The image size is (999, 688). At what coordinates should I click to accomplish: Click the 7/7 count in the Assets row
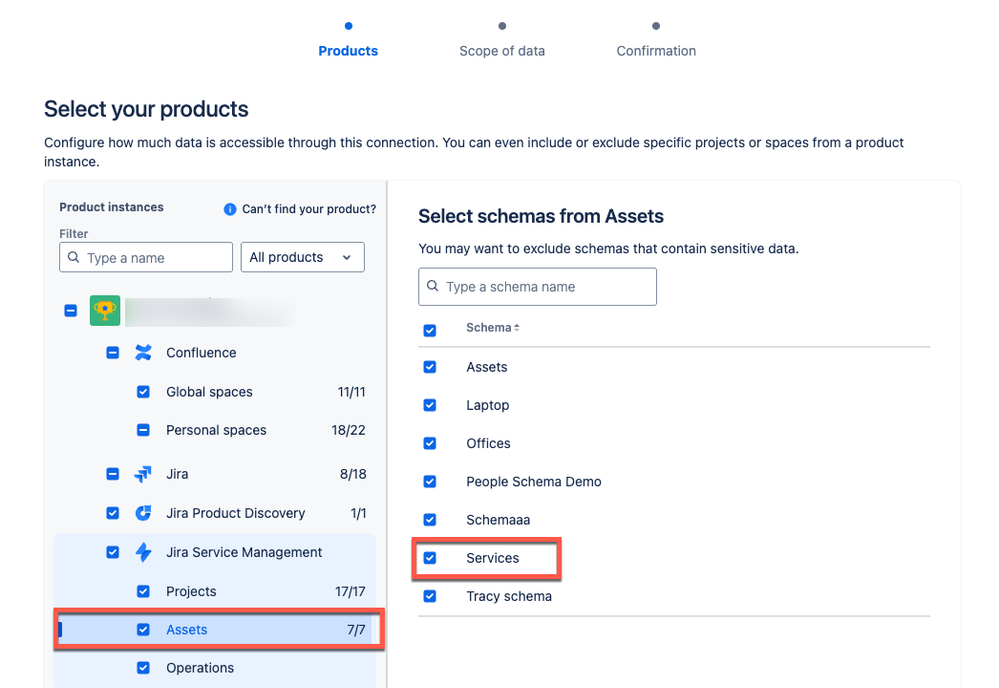[x=356, y=629]
